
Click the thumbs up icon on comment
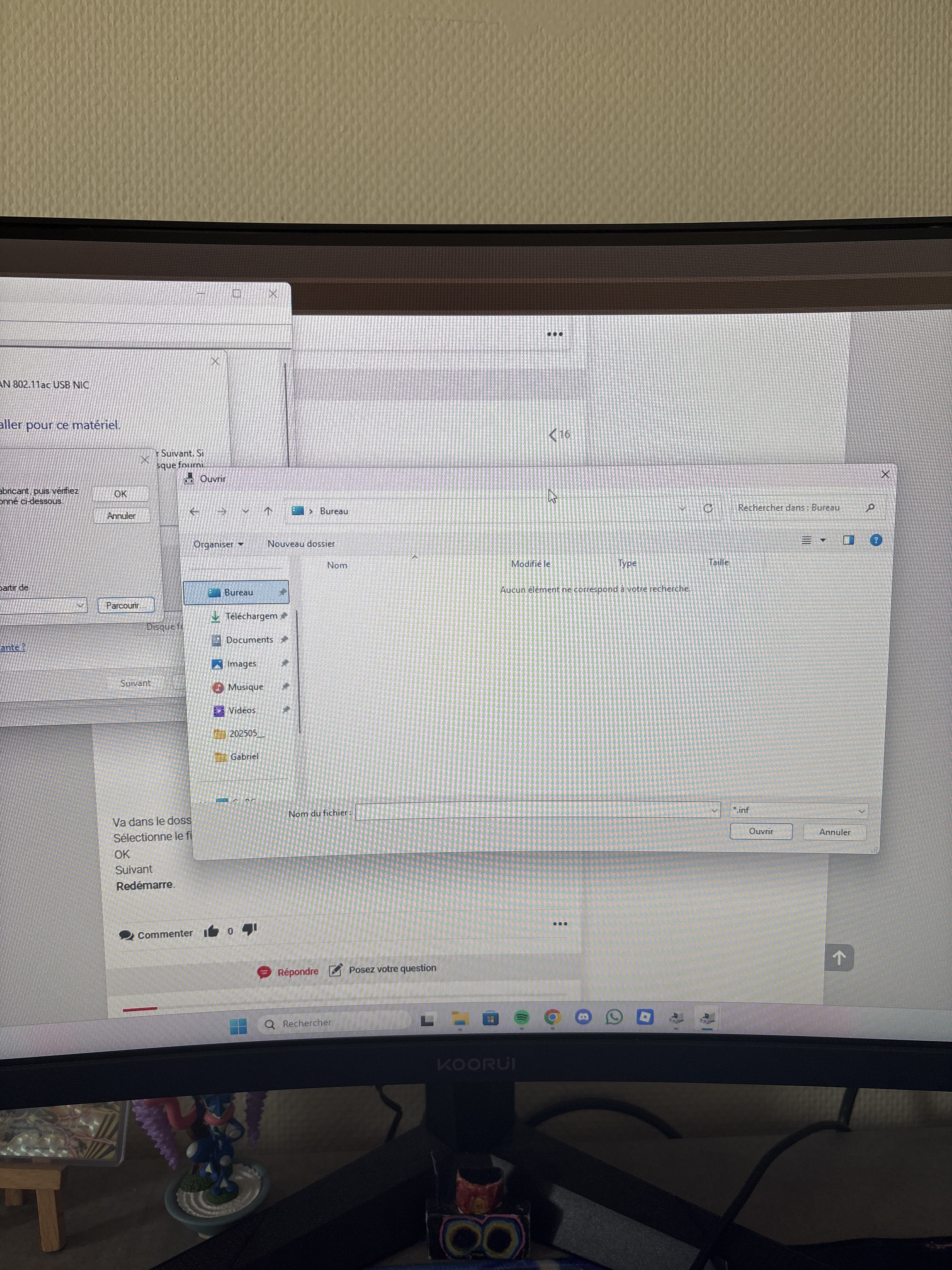click(211, 931)
